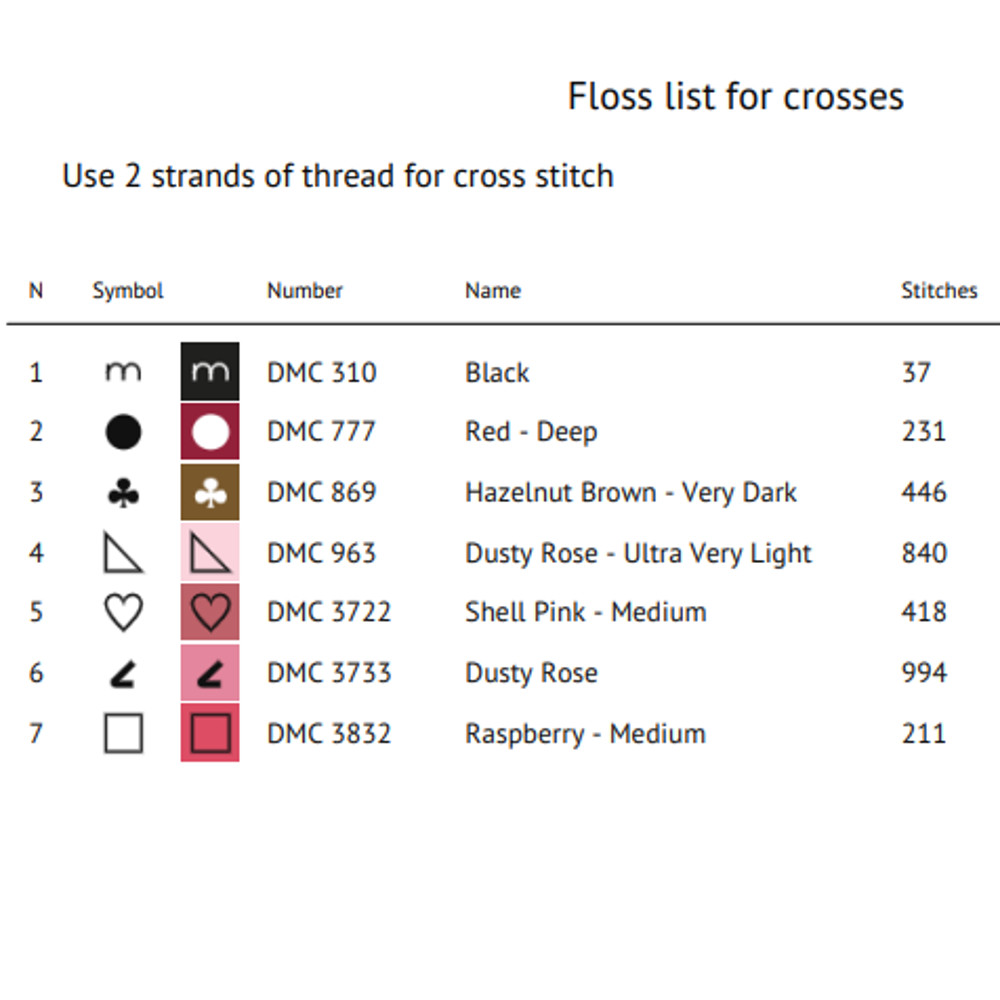Click the dusty rose DMC 3733 swatch
1000x1000 pixels.
click(210, 673)
